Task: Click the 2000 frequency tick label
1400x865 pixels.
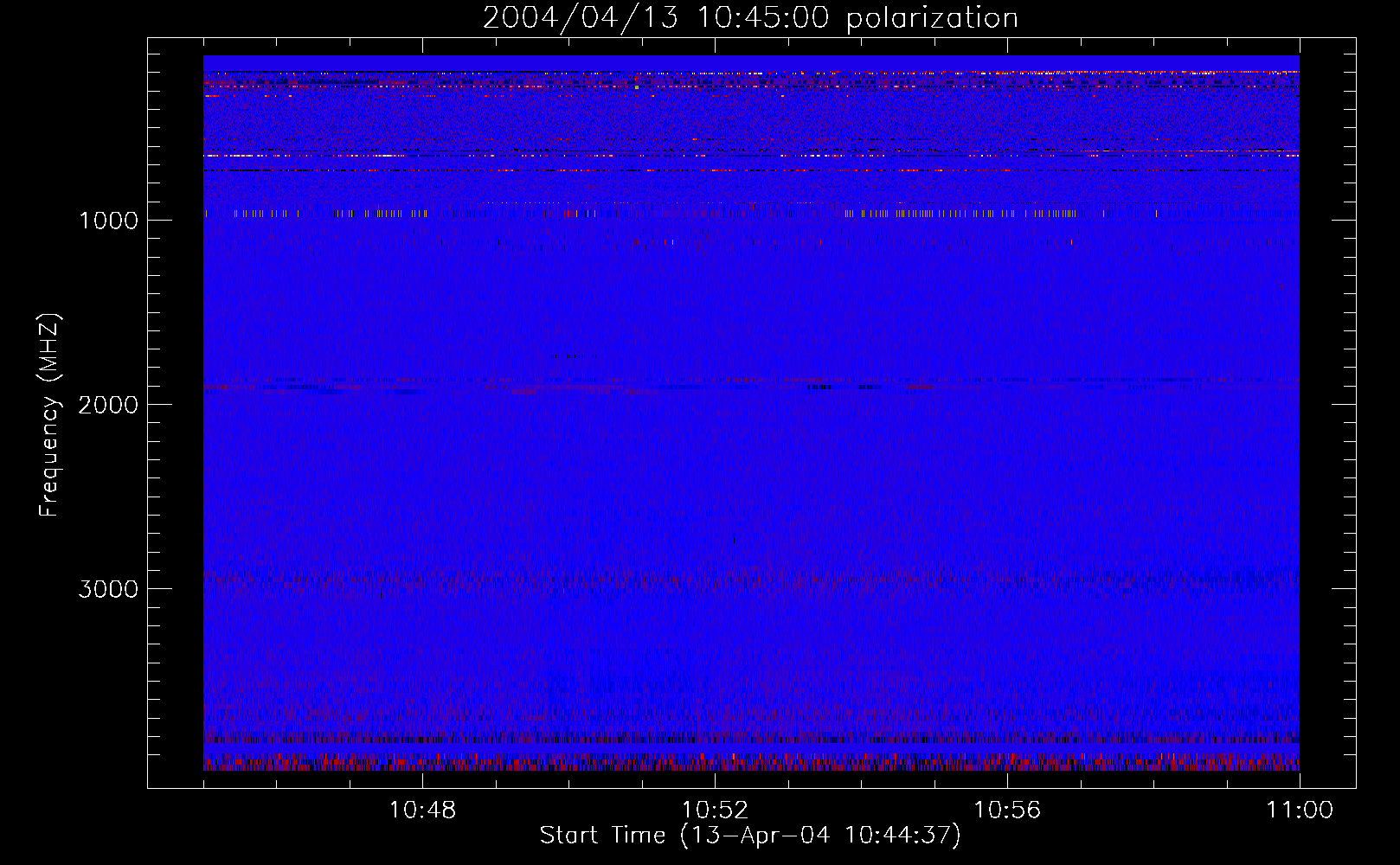Action: [x=108, y=405]
